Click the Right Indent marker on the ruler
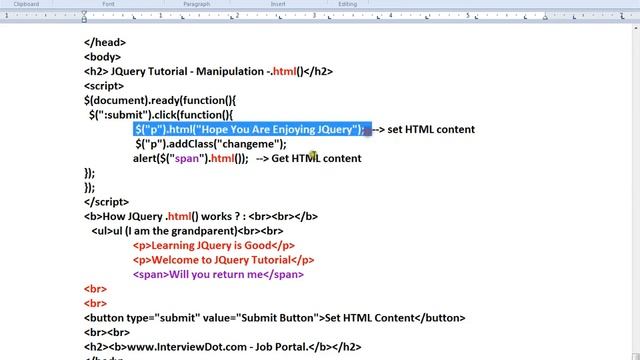The image size is (640, 360). [x=545, y=17]
